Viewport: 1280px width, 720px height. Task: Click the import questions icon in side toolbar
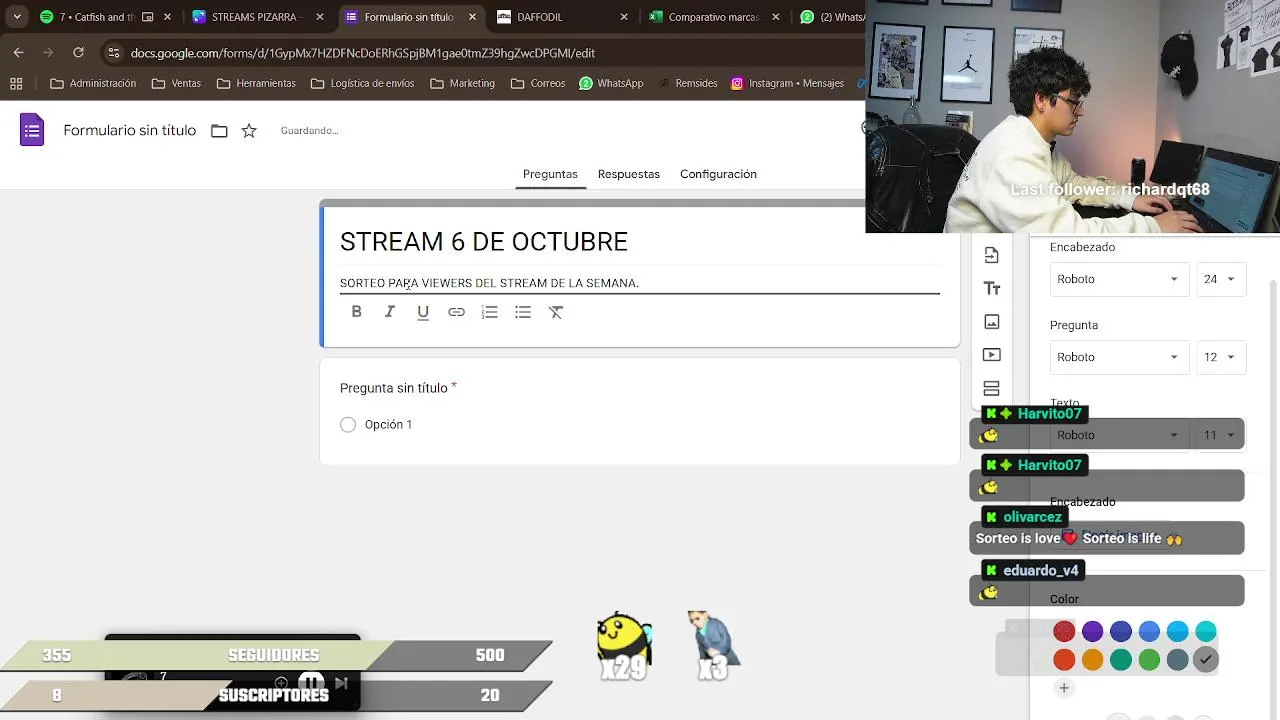[992, 255]
